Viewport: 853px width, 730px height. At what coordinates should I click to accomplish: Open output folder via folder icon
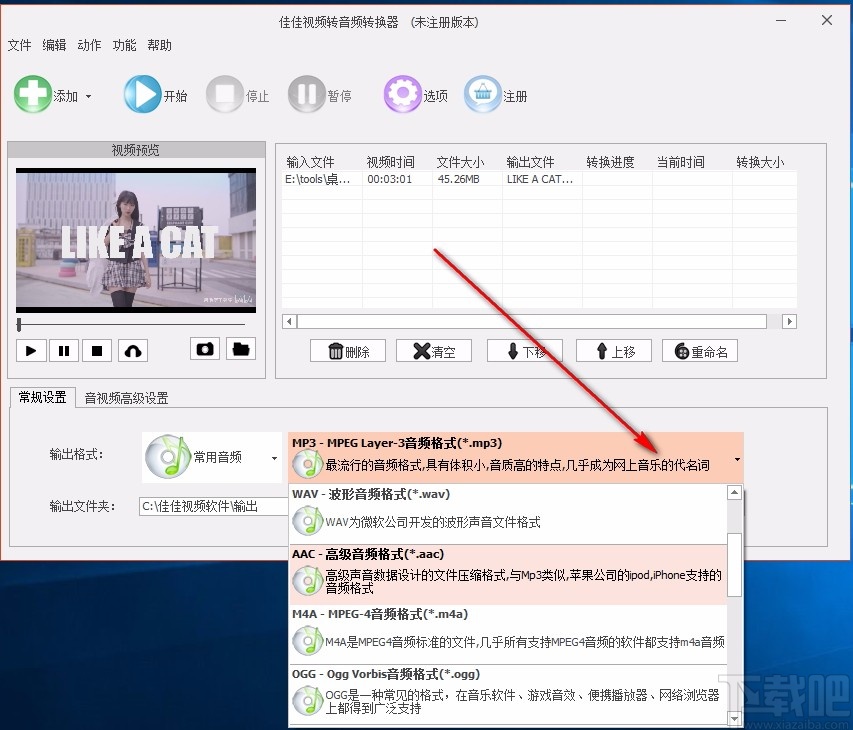240,349
